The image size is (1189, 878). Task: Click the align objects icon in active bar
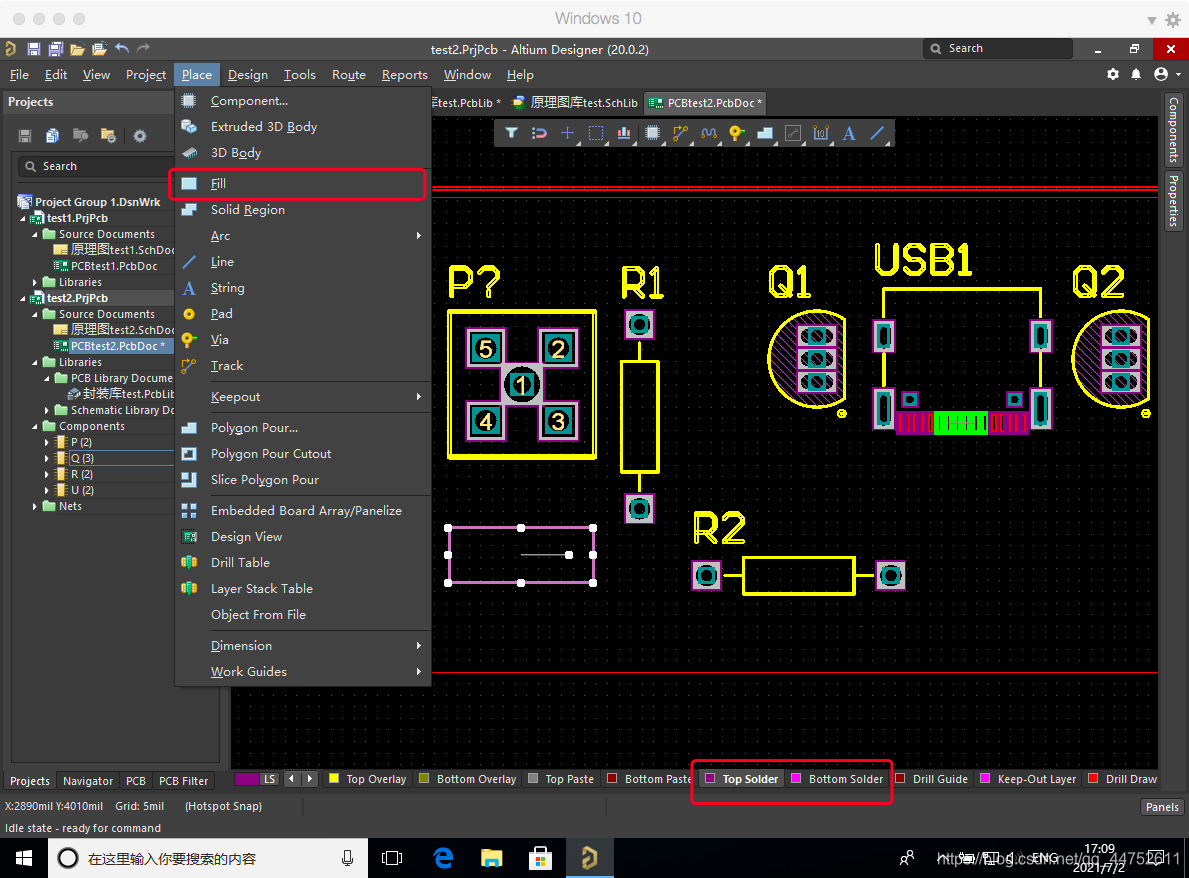[623, 133]
